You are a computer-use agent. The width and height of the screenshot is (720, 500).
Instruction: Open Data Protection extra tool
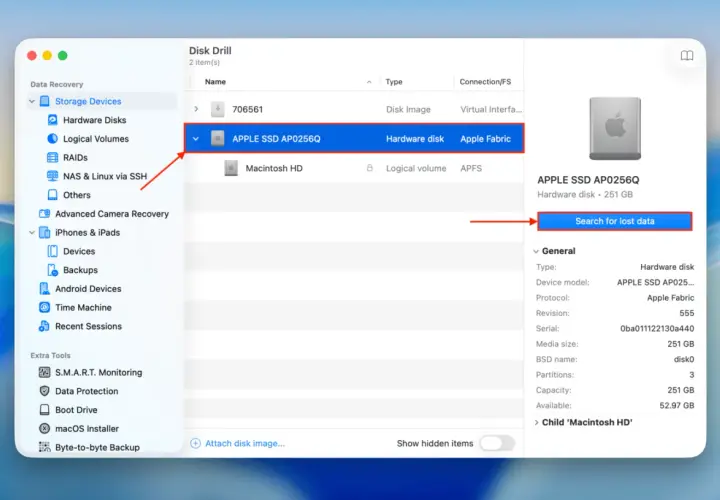coord(87,391)
